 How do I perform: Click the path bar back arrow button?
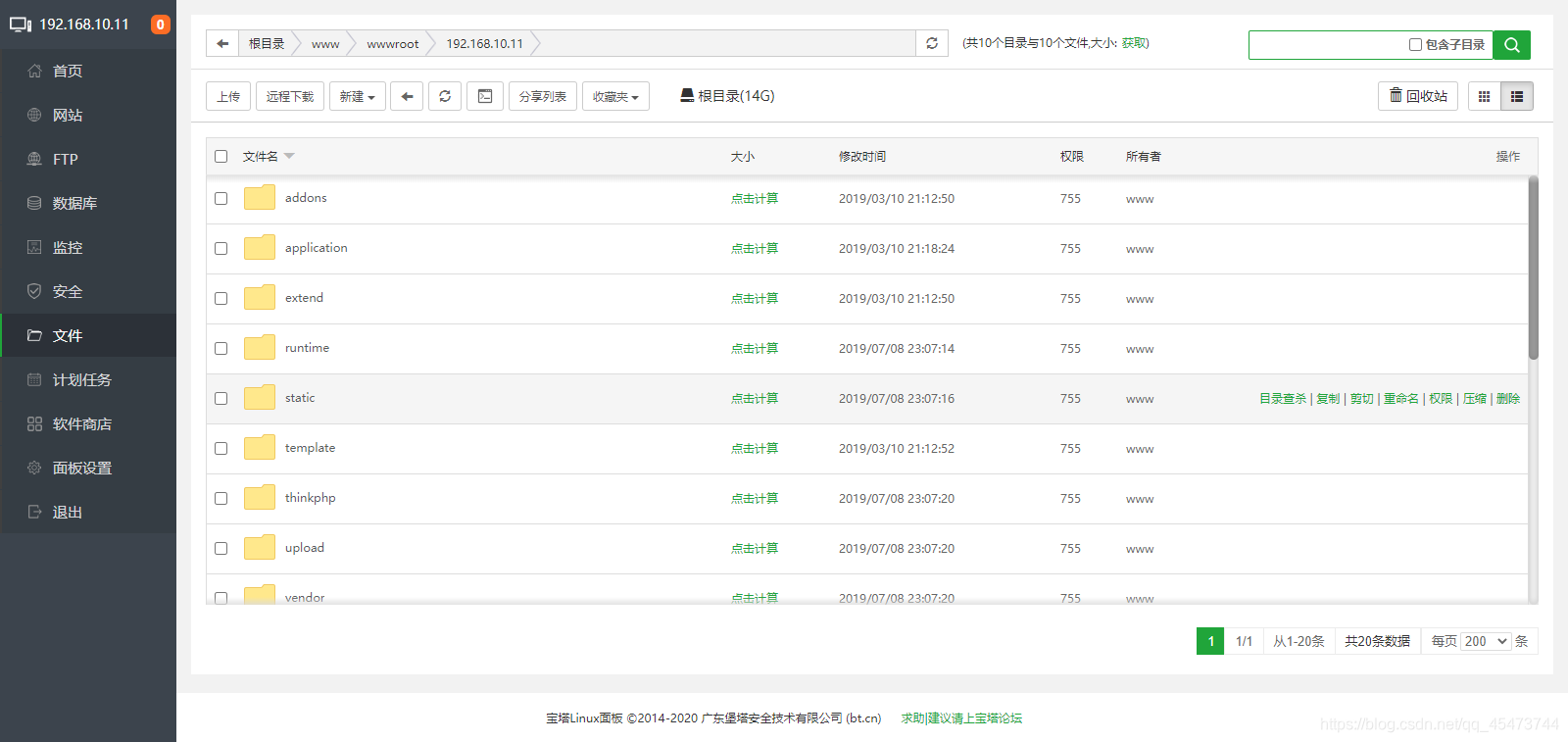pos(222,43)
